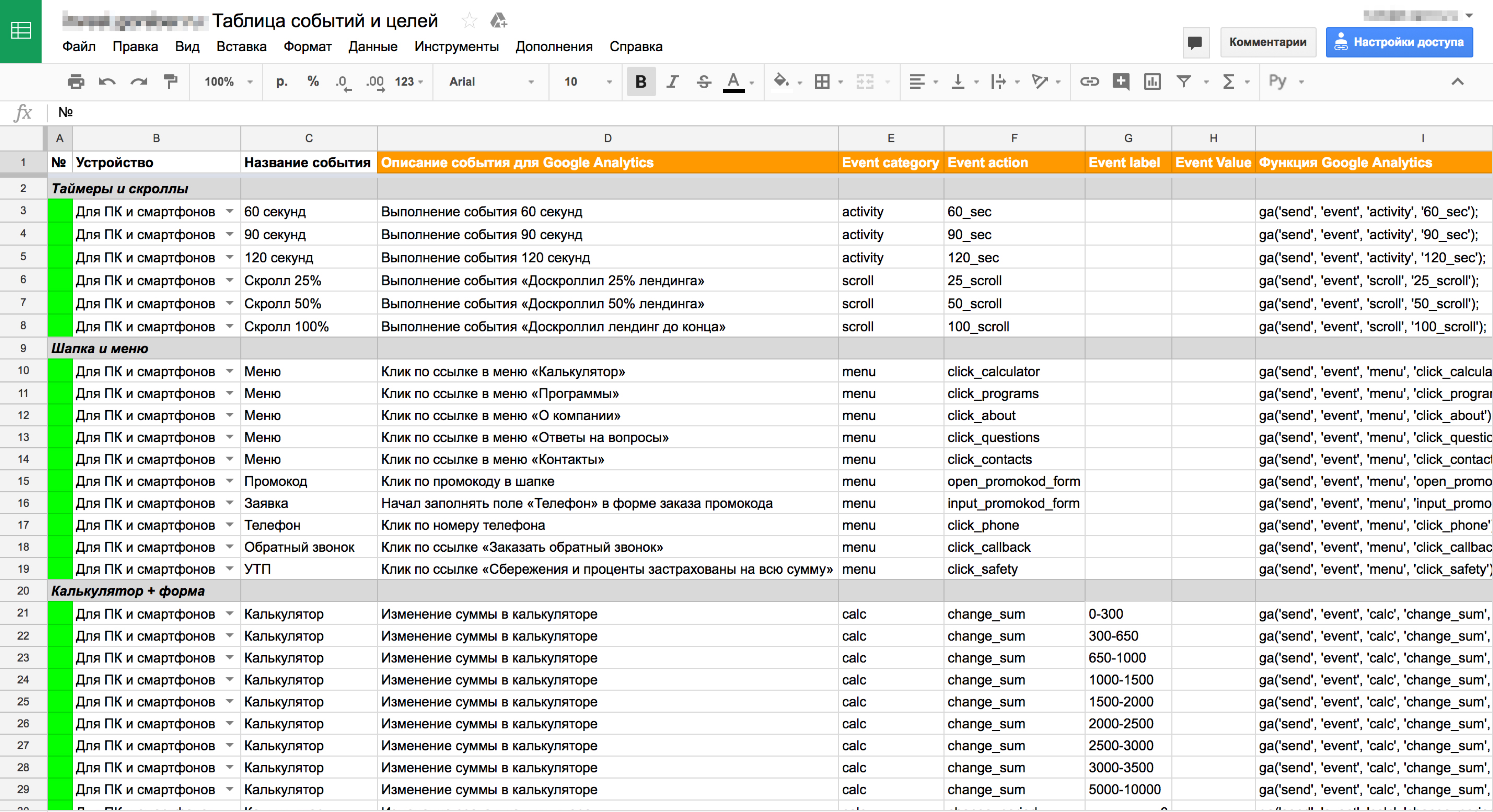Select row 9 header

coord(23,348)
